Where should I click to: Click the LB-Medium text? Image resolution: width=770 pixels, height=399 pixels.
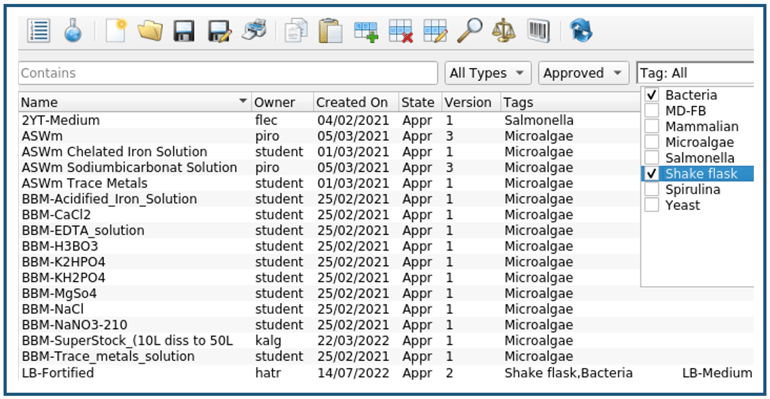(x=717, y=372)
